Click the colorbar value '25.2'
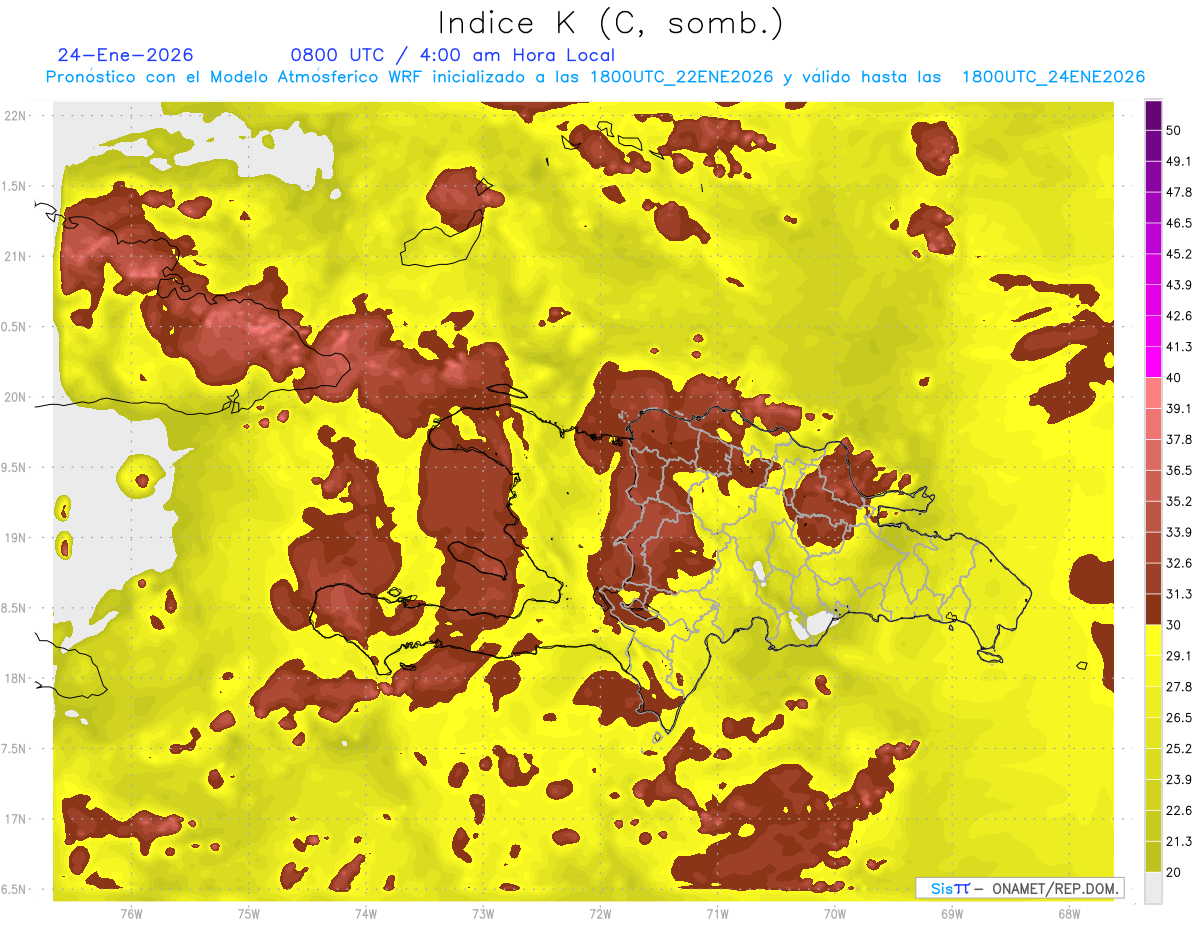Image resolution: width=1200 pixels, height=927 pixels. click(1179, 748)
